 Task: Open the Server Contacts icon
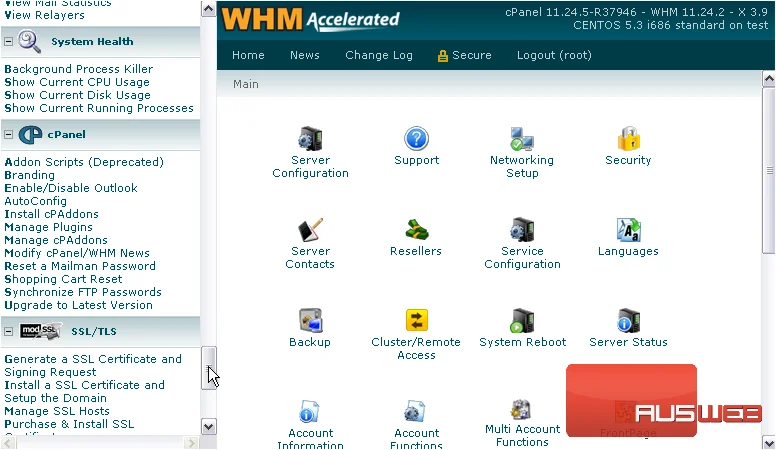coord(310,230)
